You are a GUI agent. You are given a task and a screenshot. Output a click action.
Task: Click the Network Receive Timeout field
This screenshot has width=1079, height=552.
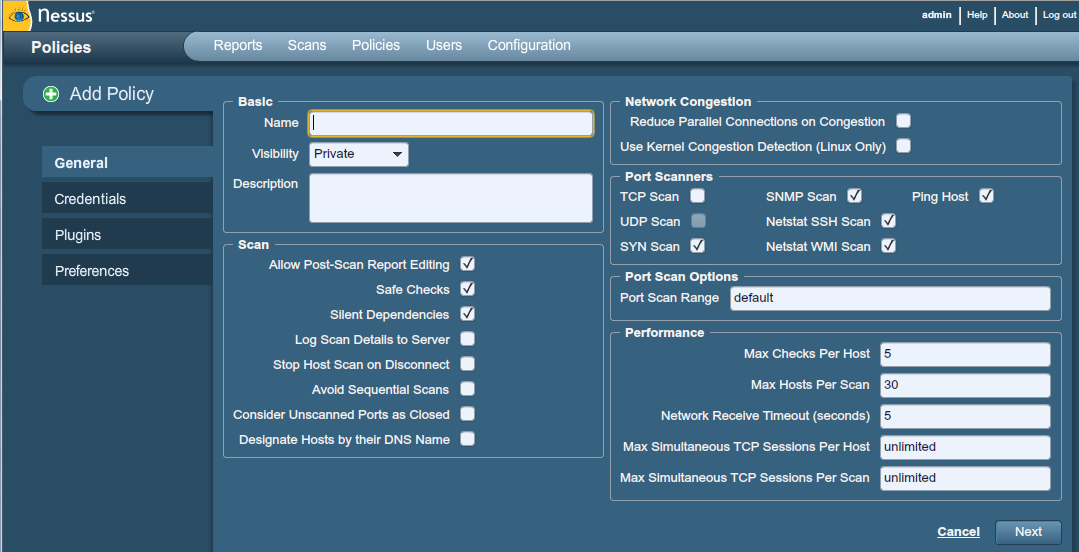[965, 416]
